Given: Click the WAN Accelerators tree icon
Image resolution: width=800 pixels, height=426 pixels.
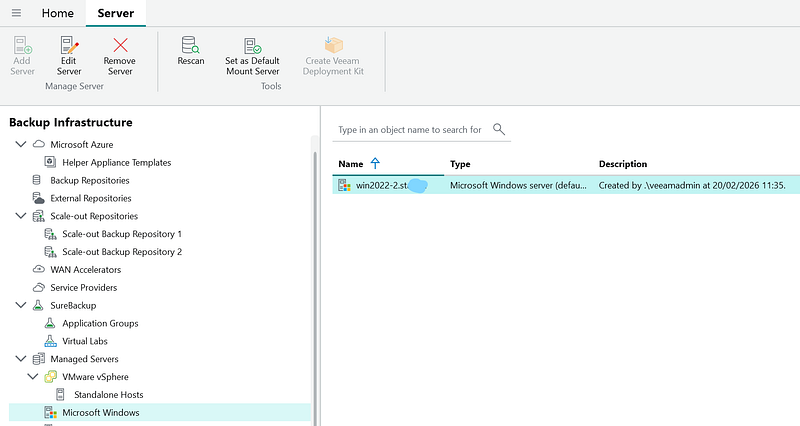Looking at the screenshot, I should tap(38, 270).
